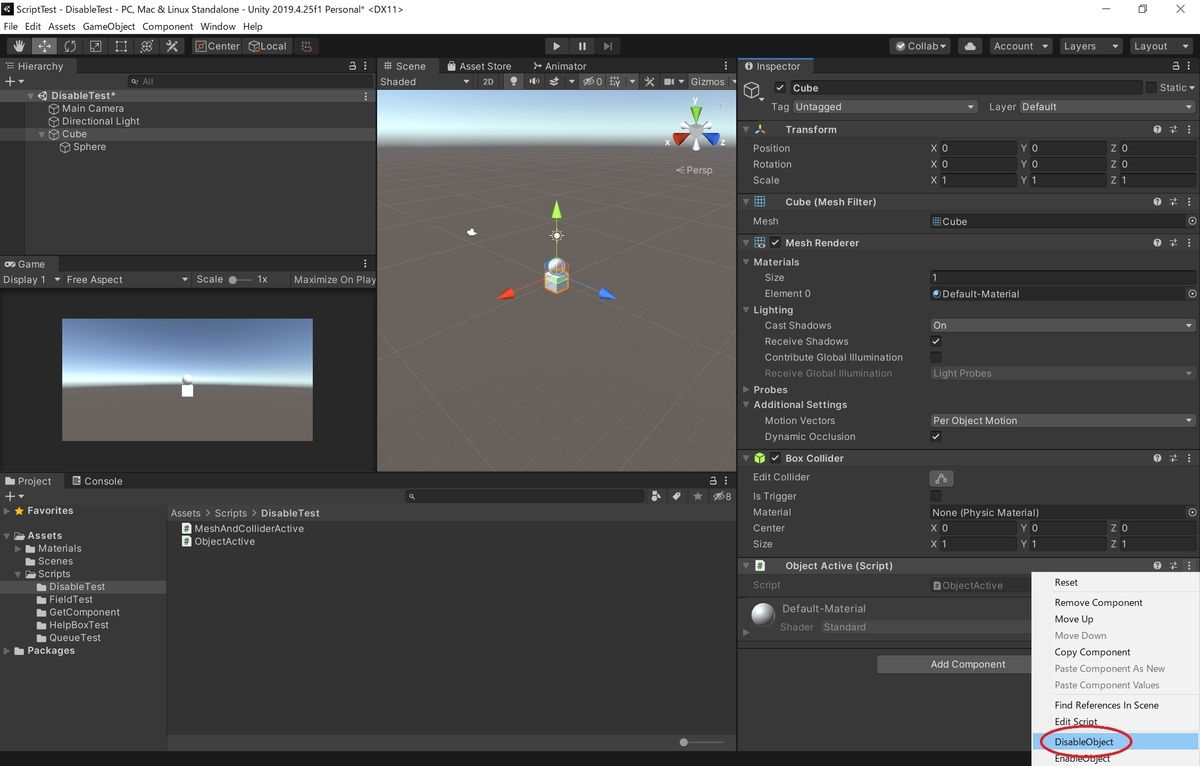Open Cast Shadows dropdown
The width and height of the screenshot is (1200, 766).
coord(1063,326)
